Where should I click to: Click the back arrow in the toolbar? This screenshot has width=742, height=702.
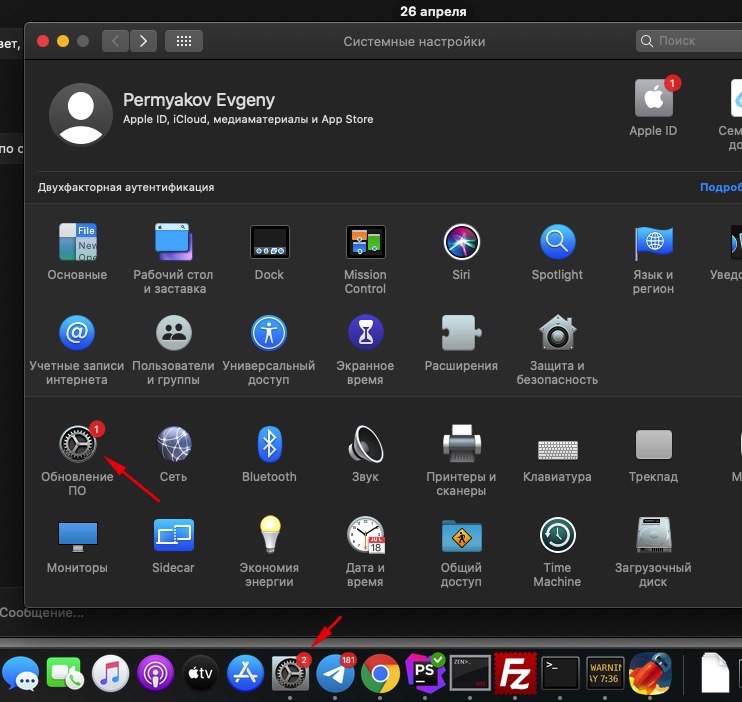coord(116,41)
